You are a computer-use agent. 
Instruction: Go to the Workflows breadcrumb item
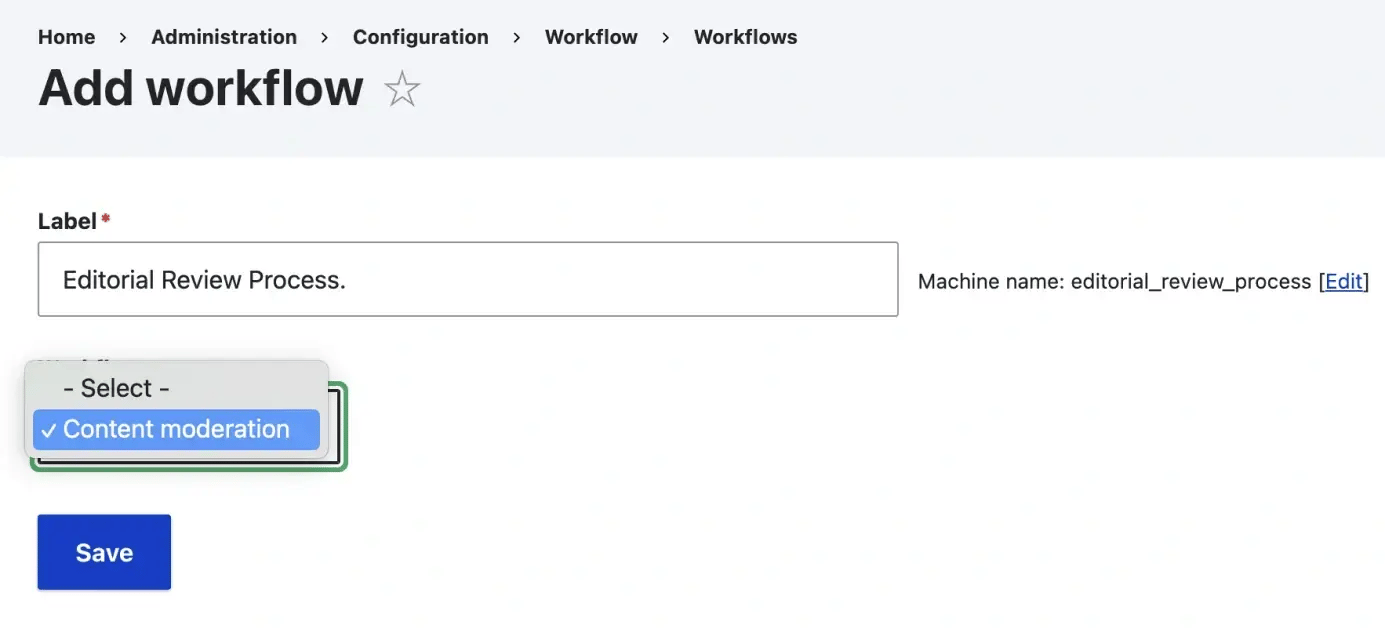745,37
